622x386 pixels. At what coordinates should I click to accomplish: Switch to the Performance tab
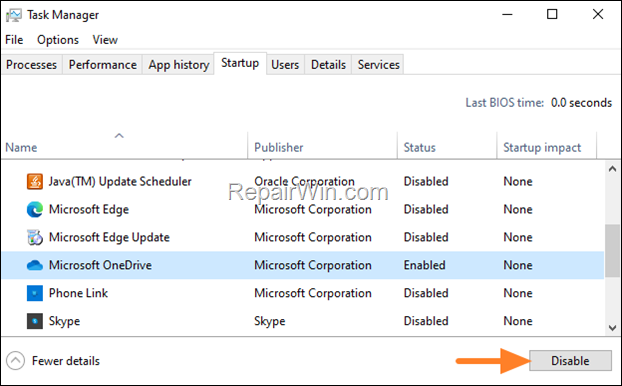(103, 64)
